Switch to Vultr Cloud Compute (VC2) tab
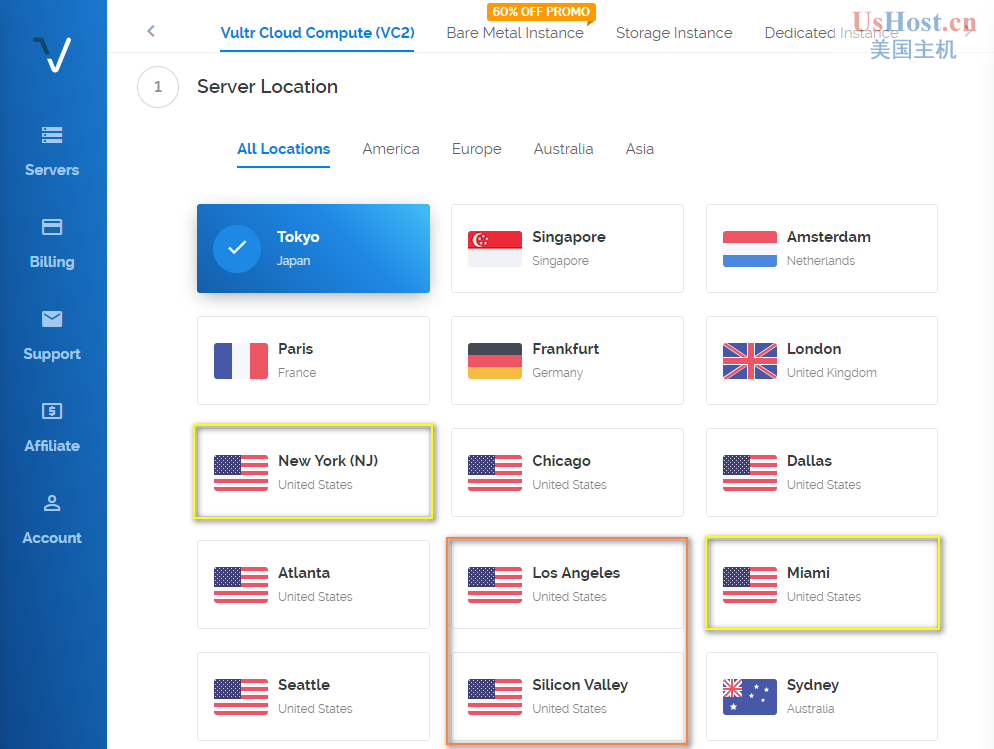Viewport: 994px width, 749px height. coord(317,33)
